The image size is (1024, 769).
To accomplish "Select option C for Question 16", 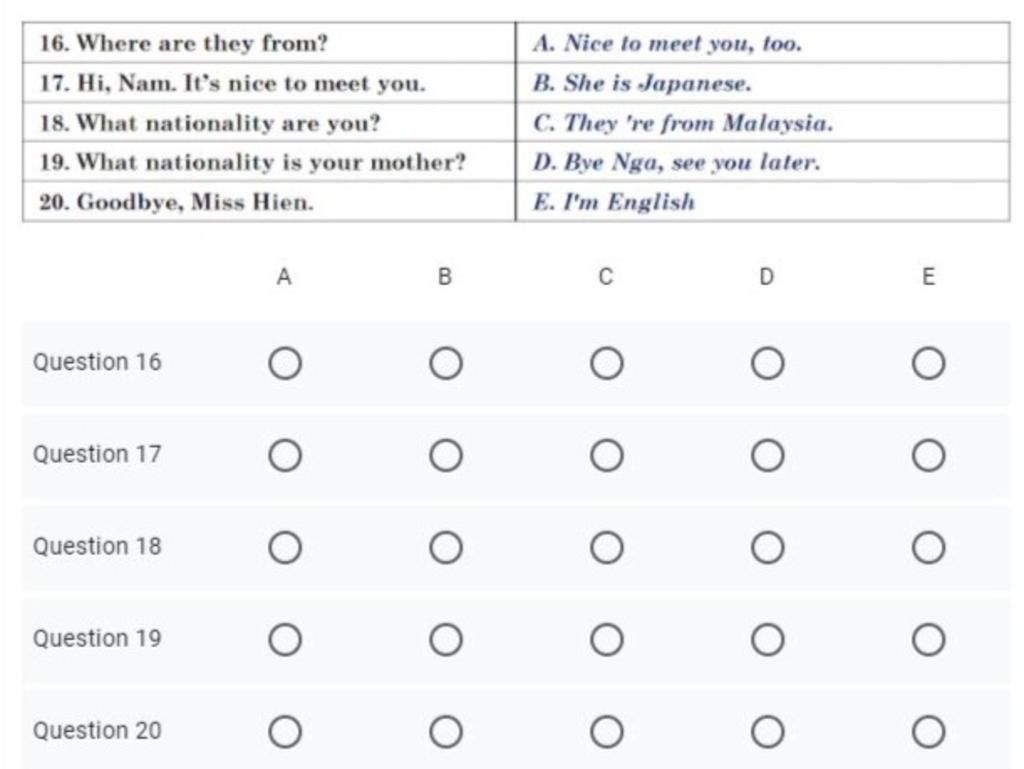I will [x=606, y=364].
